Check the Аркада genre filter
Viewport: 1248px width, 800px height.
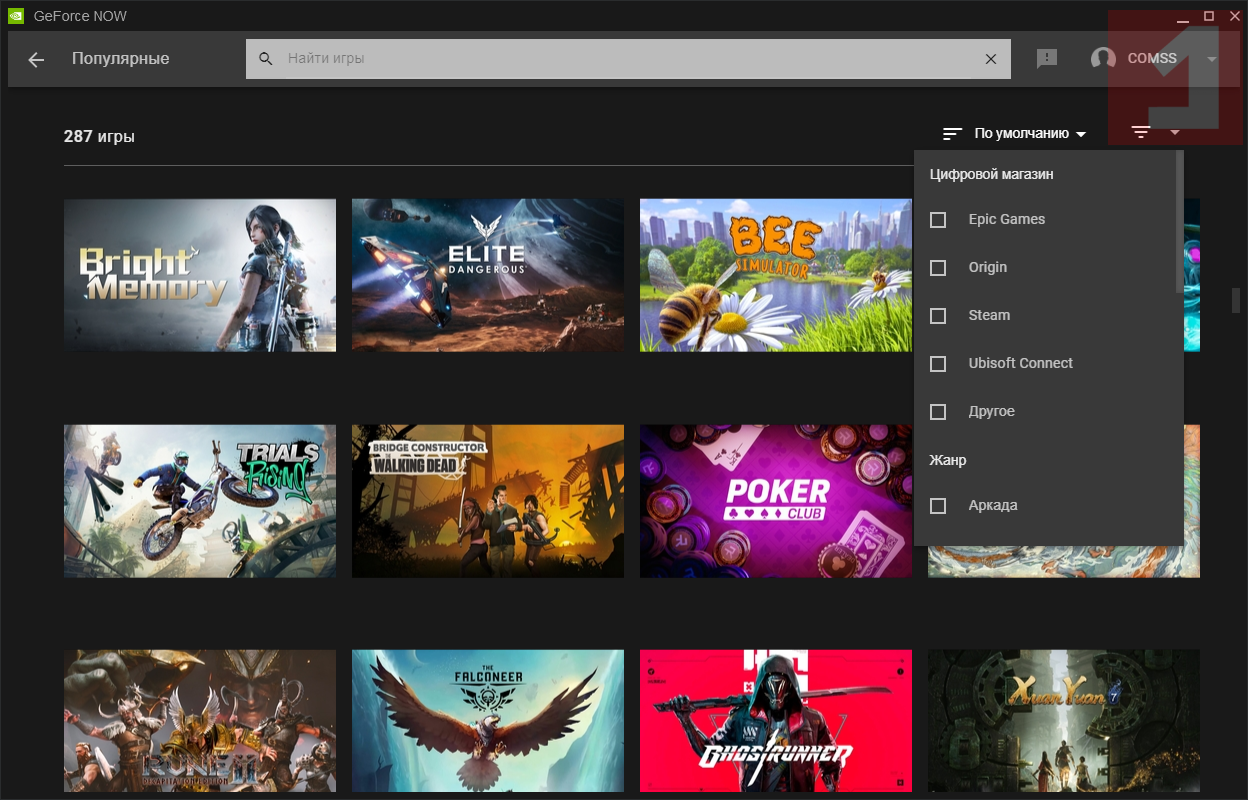pos(938,505)
